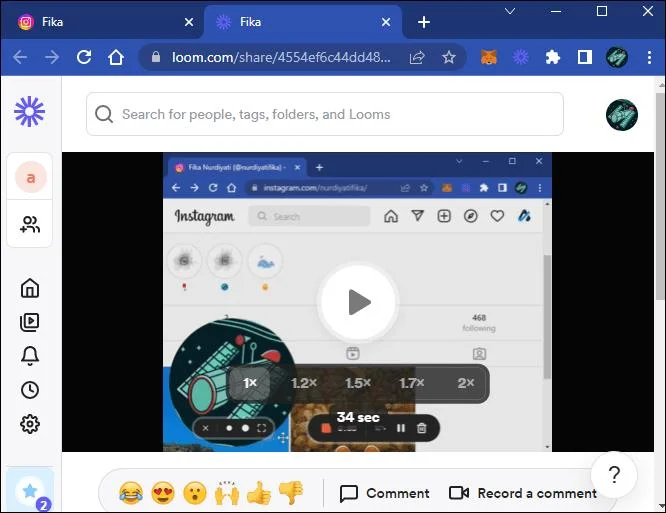This screenshot has width=666, height=513.
Task: Close the Loom Fika tab
Action: coord(386,22)
